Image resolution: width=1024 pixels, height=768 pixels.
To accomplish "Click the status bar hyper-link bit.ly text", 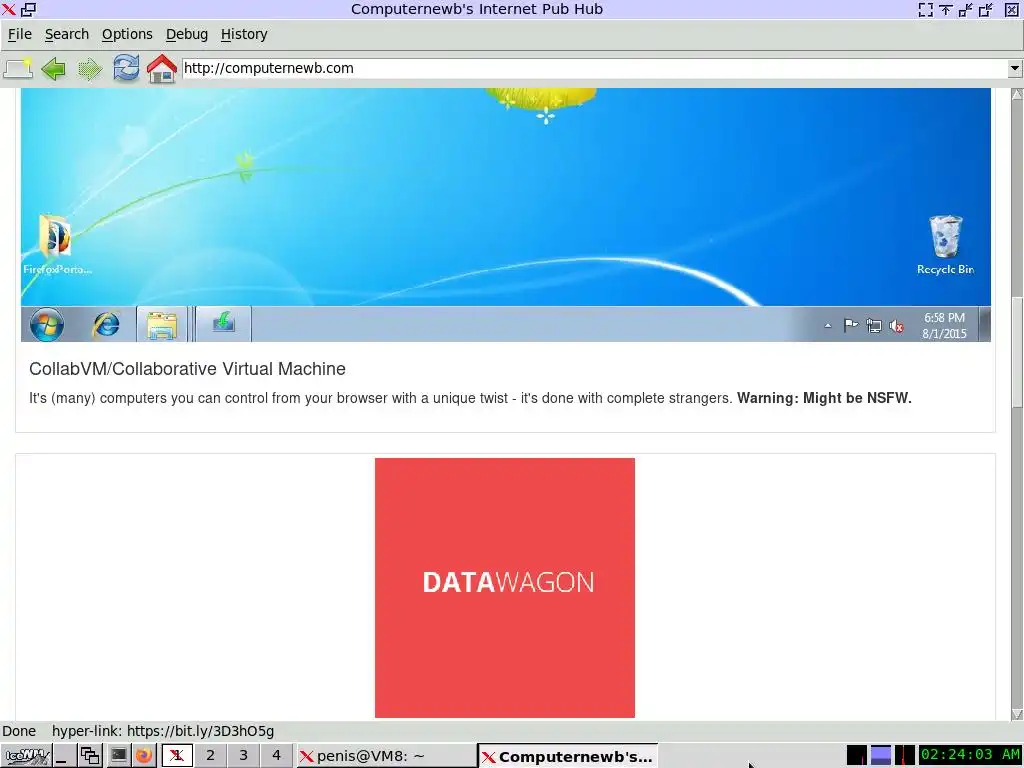I will 163,731.
